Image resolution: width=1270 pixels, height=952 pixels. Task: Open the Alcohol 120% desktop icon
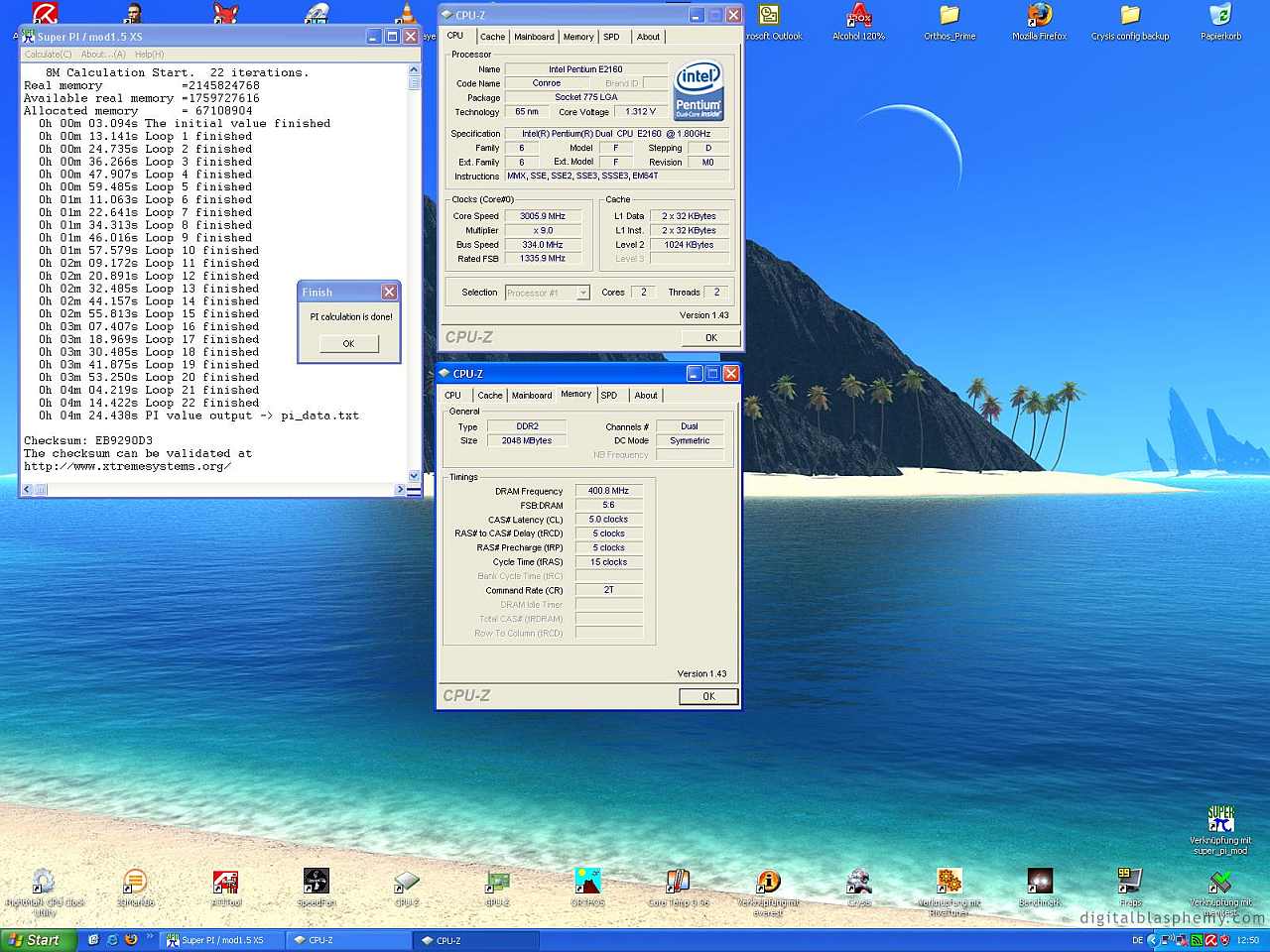tap(858, 17)
